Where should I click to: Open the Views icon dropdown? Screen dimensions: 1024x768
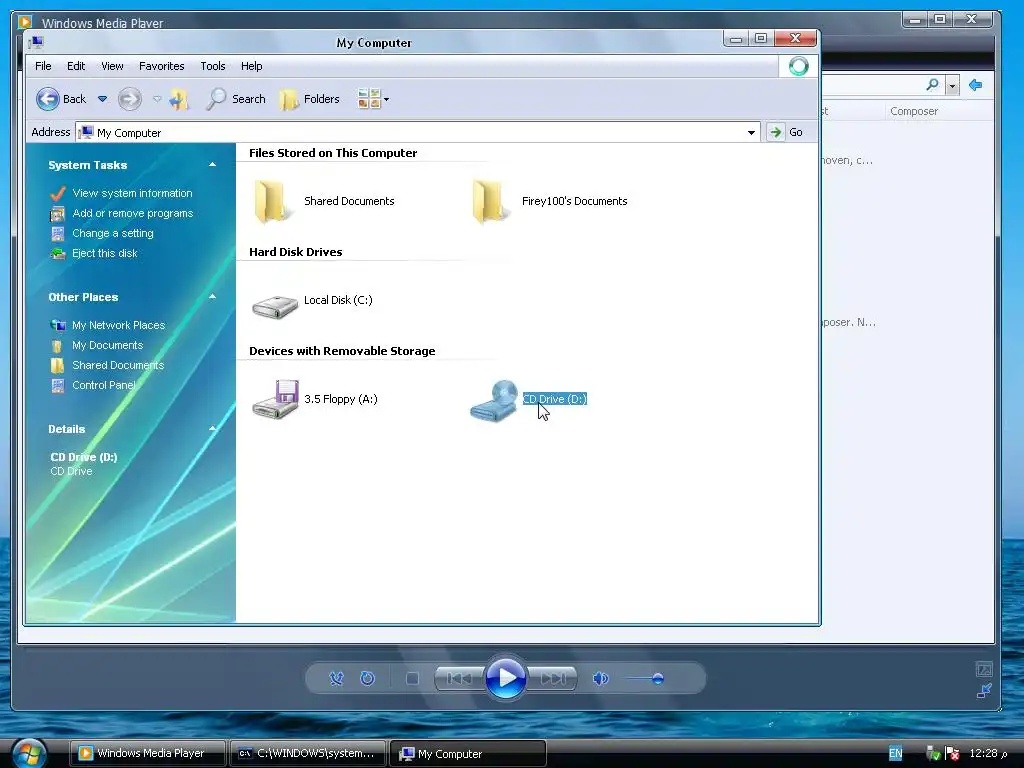[374, 99]
